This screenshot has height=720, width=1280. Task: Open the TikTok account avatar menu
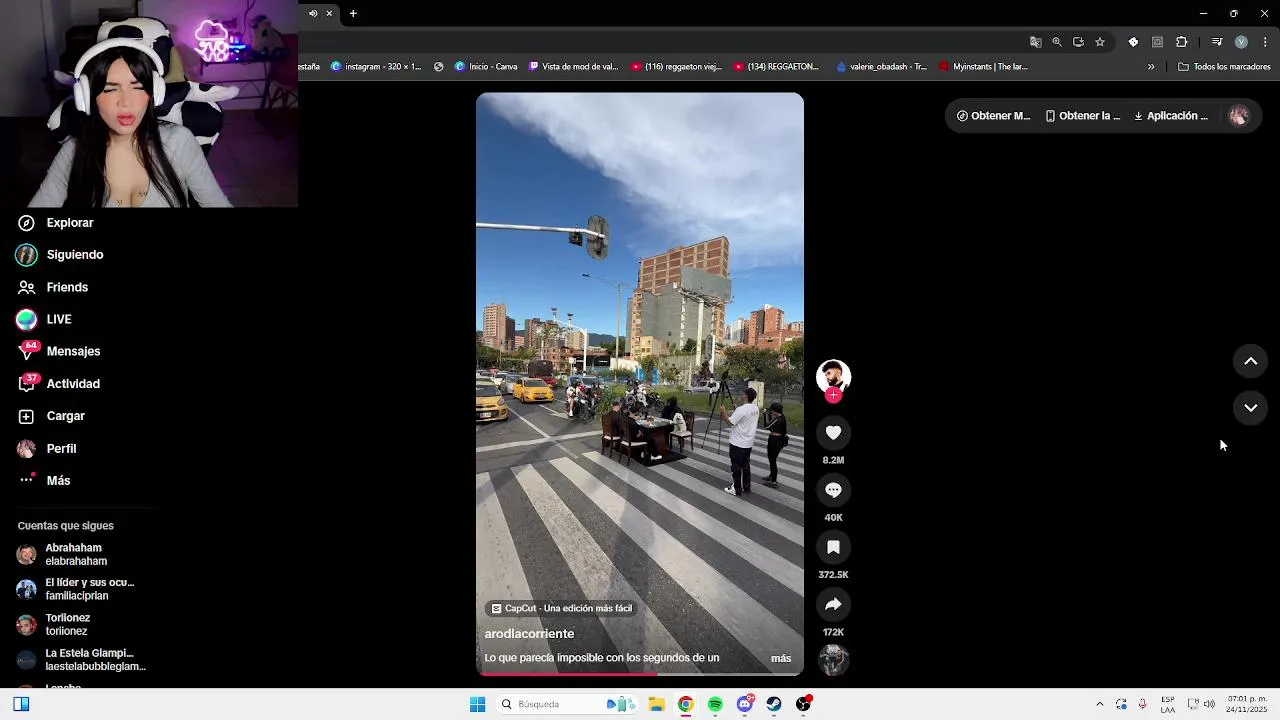(x=1239, y=116)
